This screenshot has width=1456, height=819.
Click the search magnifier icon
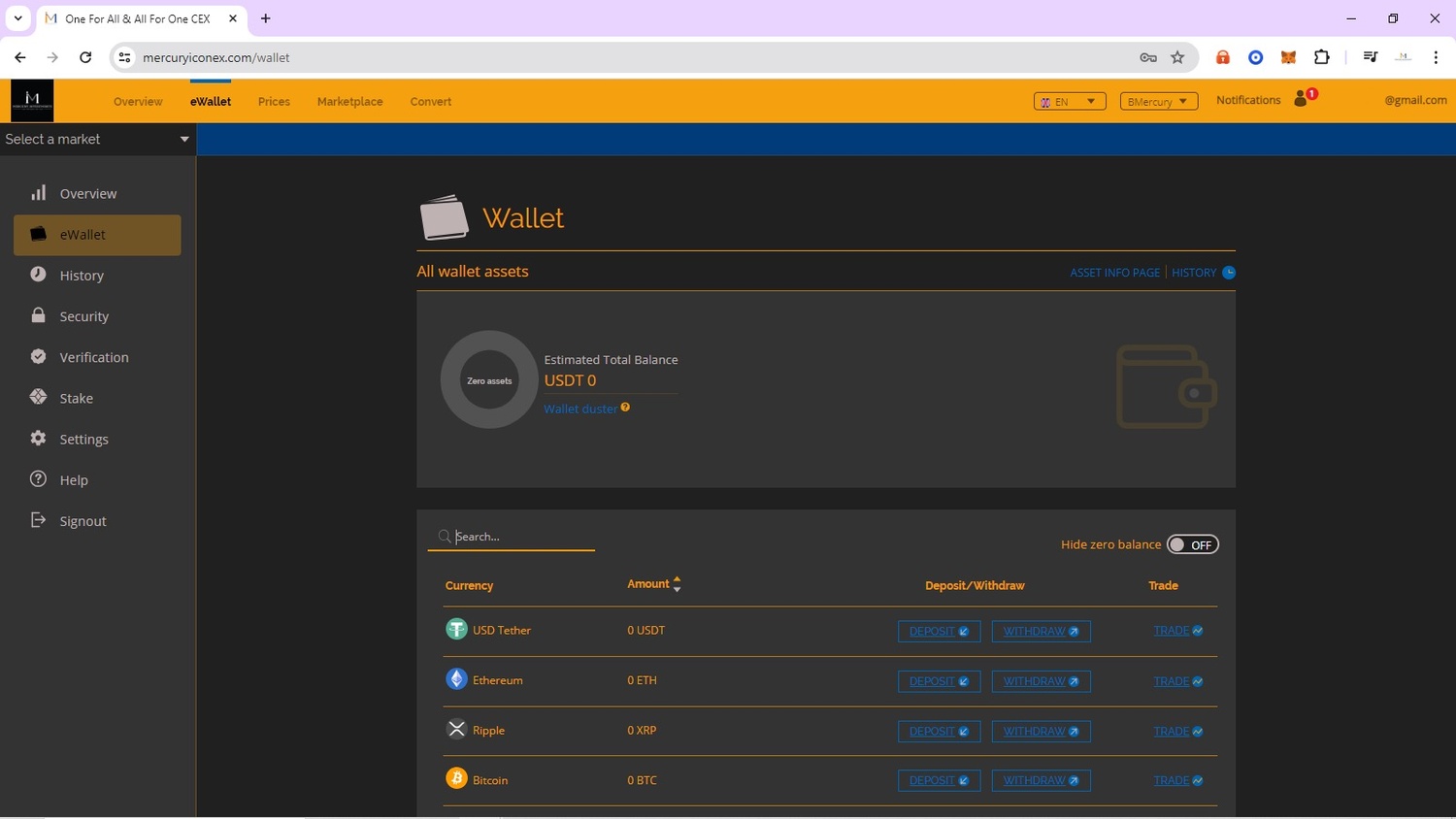click(445, 537)
